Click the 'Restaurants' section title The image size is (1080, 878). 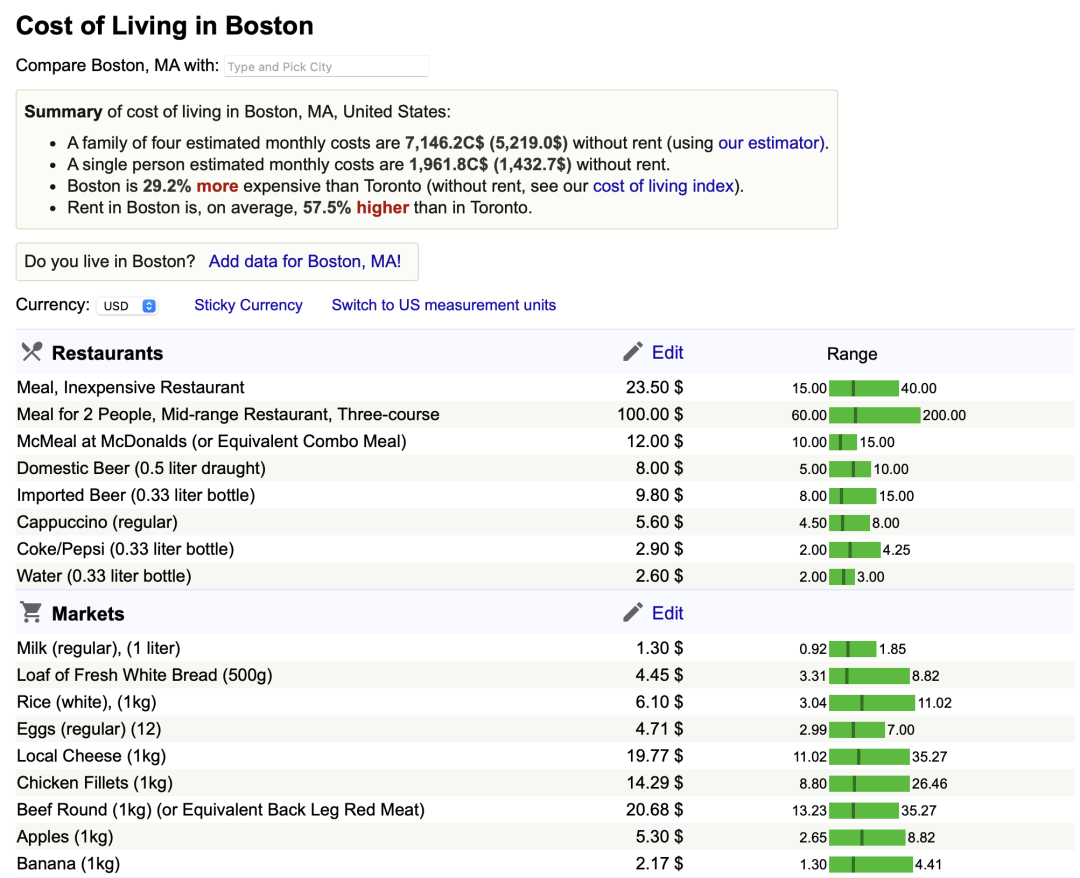(107, 353)
